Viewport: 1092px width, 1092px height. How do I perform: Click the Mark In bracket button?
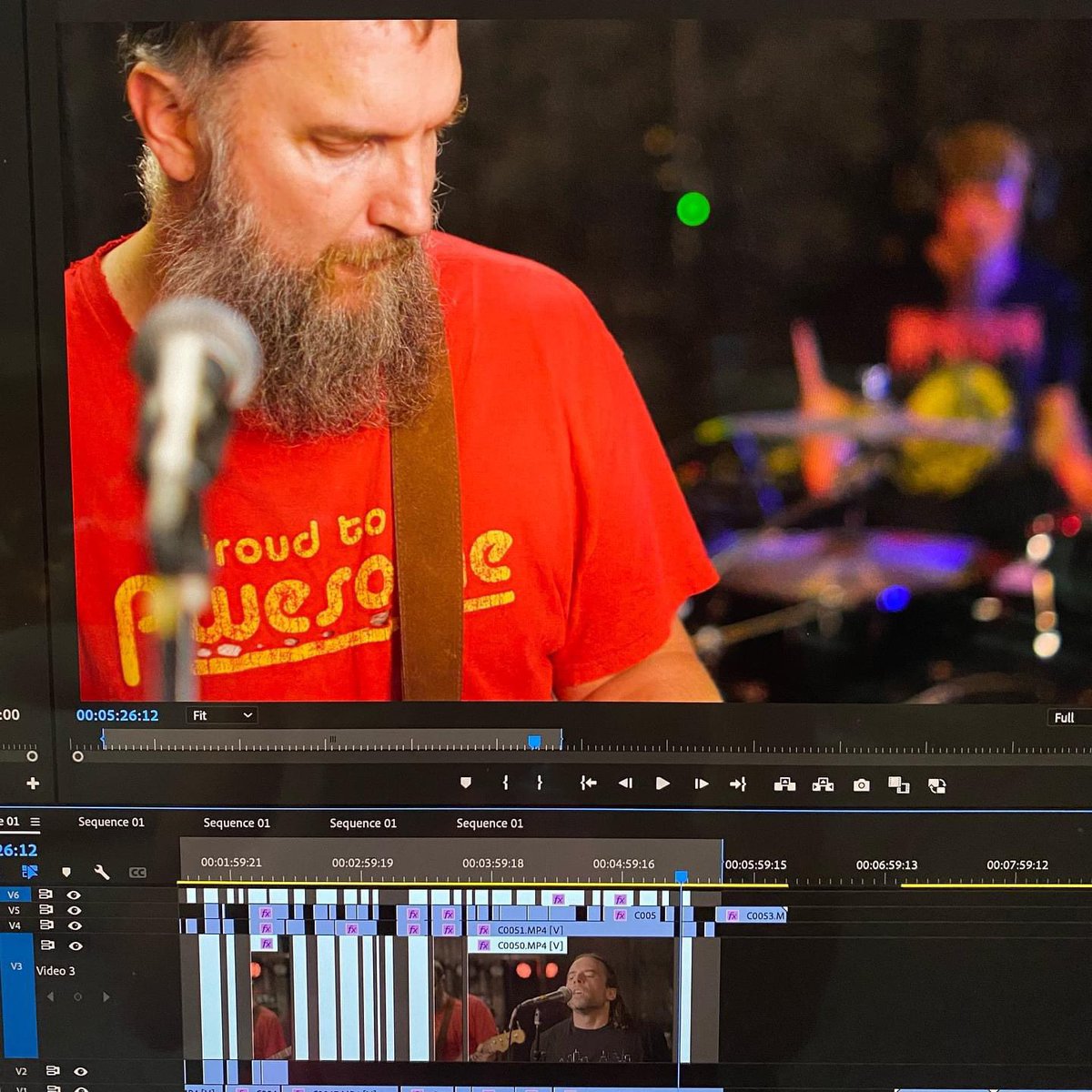(x=505, y=784)
